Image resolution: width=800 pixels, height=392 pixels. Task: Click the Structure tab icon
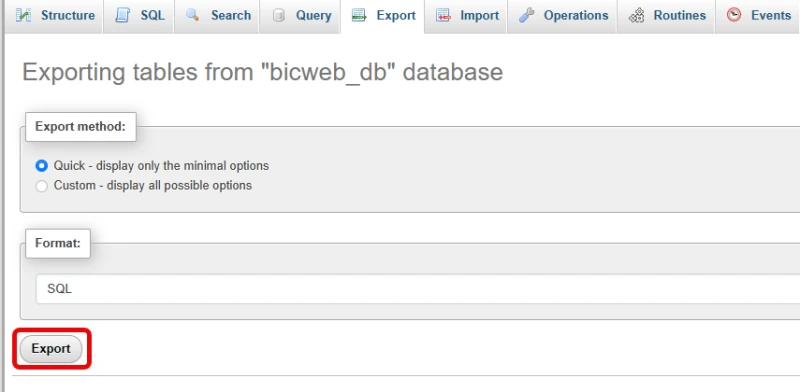point(23,15)
